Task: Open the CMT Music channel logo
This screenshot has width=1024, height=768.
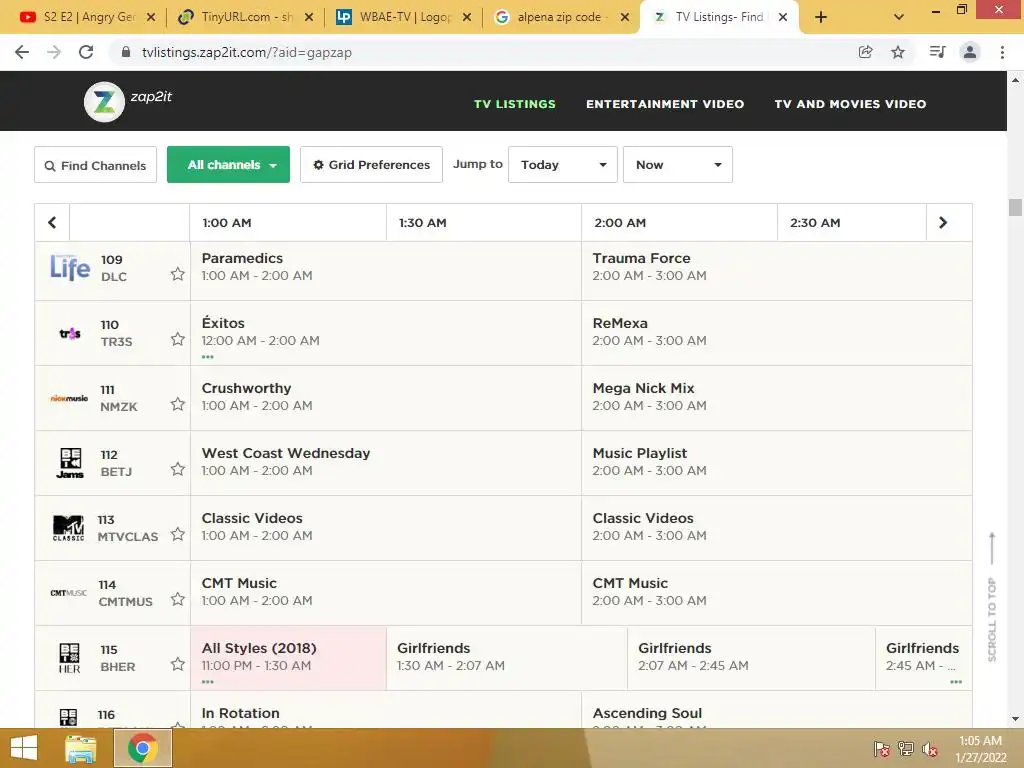Action: pos(69,593)
